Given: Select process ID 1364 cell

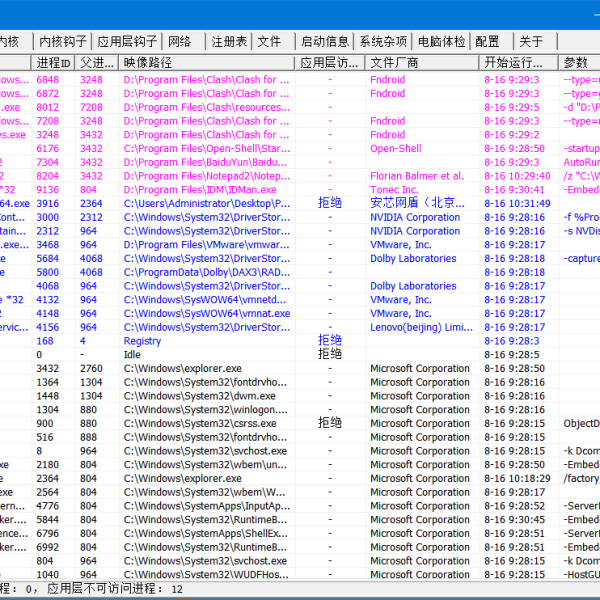Looking at the screenshot, I should 48,382.
